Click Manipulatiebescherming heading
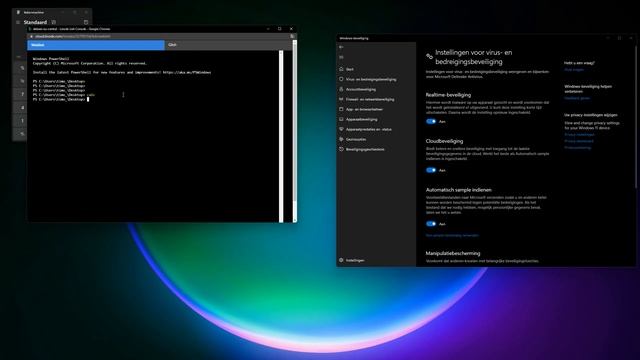 [x=453, y=253]
